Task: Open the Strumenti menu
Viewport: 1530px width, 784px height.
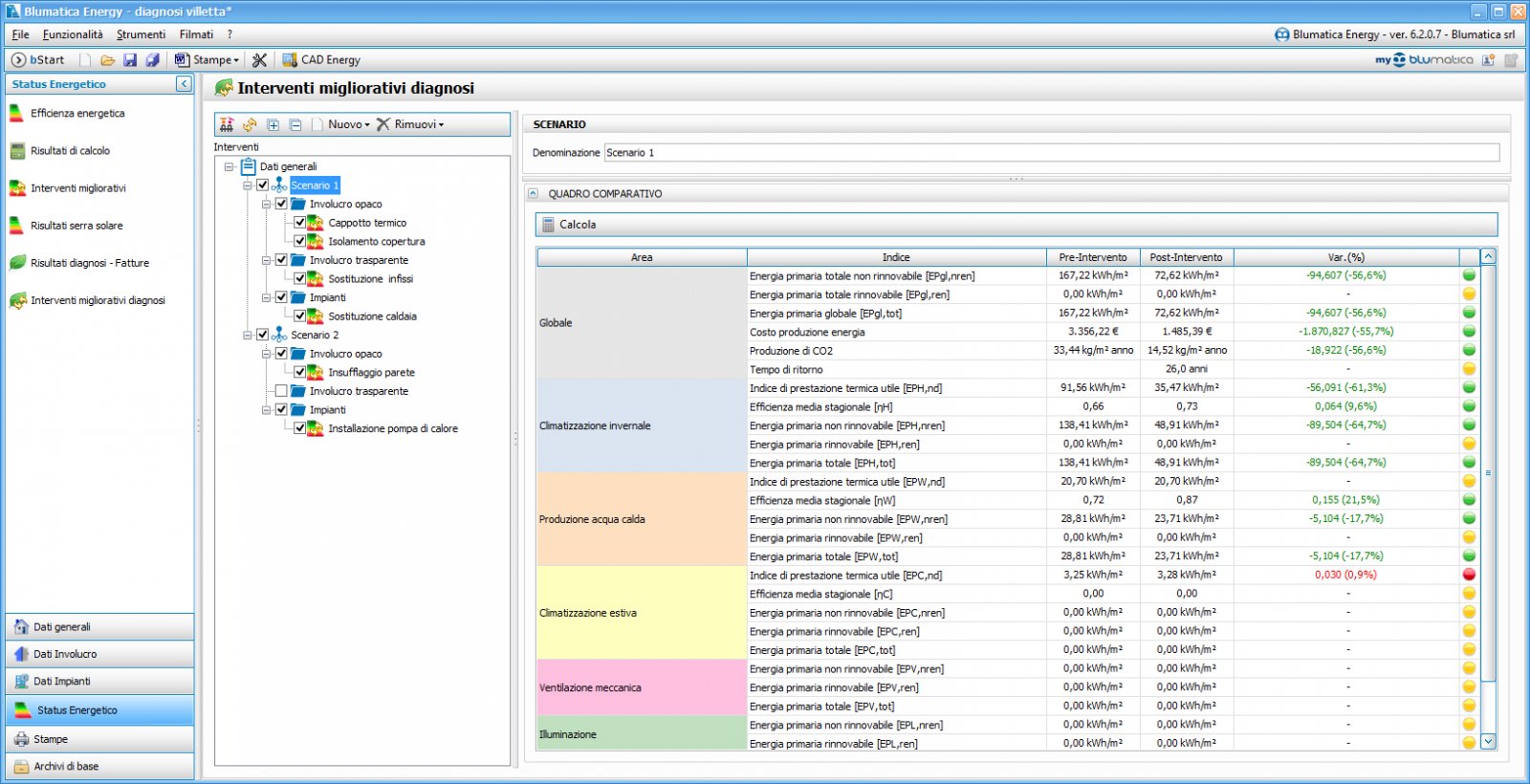Action: coord(141,34)
